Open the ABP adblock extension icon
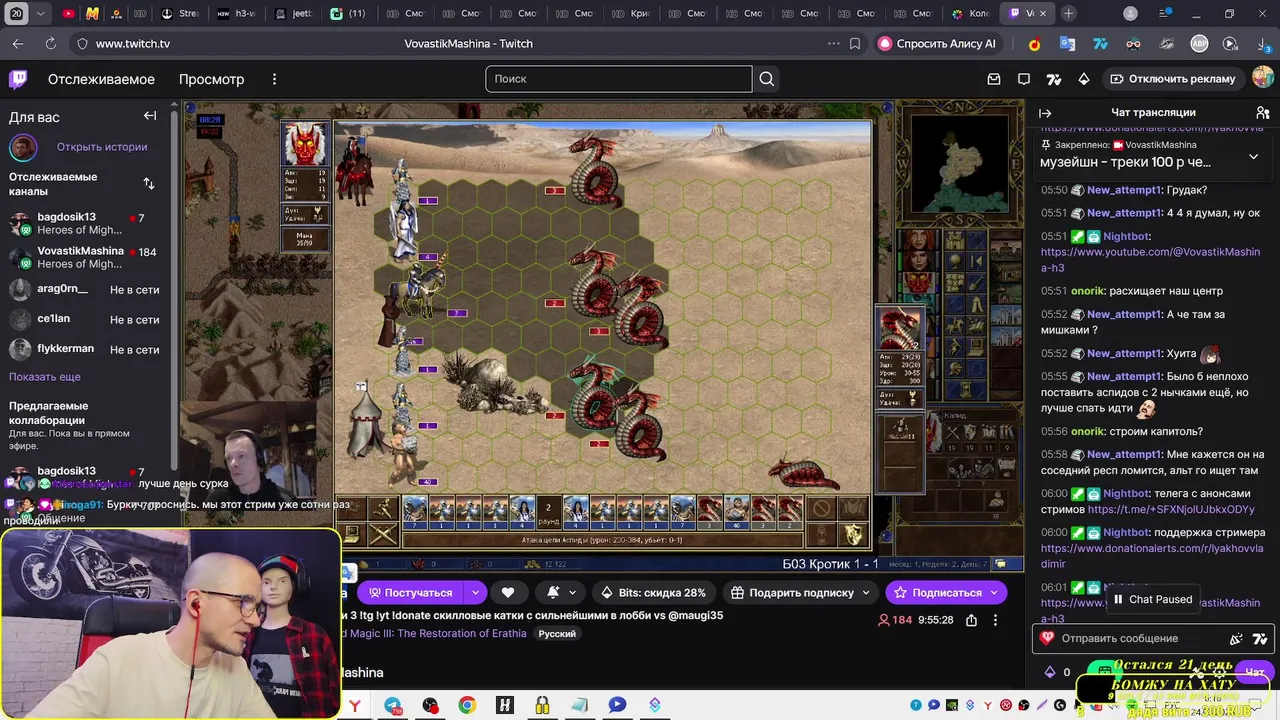The width and height of the screenshot is (1280, 720). (x=1199, y=44)
